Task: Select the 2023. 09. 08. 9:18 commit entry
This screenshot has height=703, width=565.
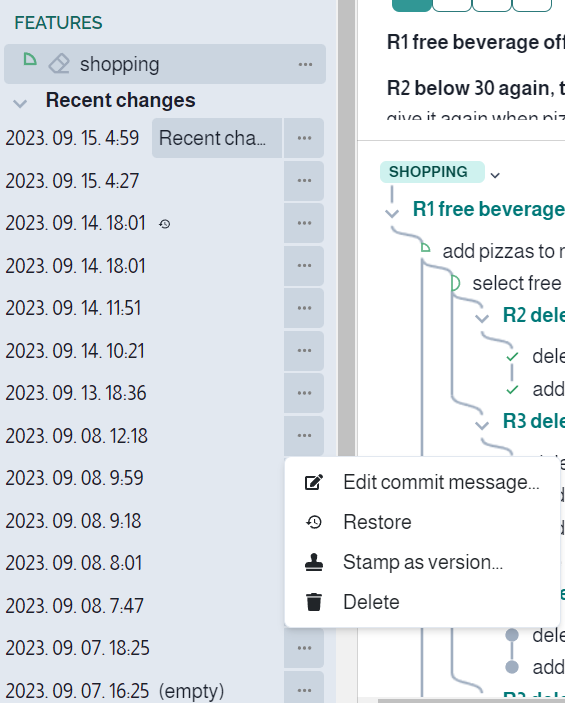Action: [x=74, y=521]
